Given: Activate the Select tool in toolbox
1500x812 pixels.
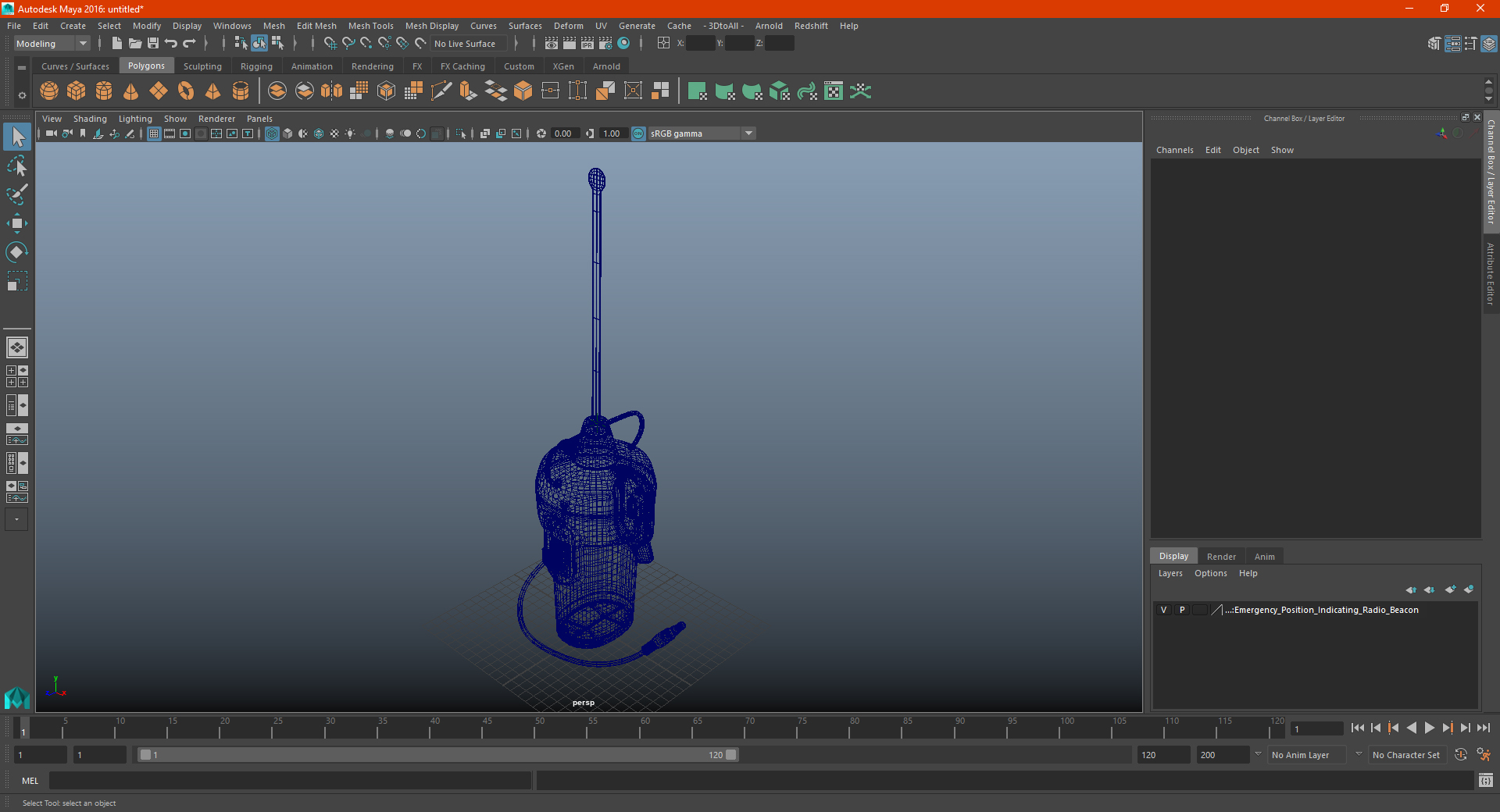Looking at the screenshot, I should (x=17, y=137).
